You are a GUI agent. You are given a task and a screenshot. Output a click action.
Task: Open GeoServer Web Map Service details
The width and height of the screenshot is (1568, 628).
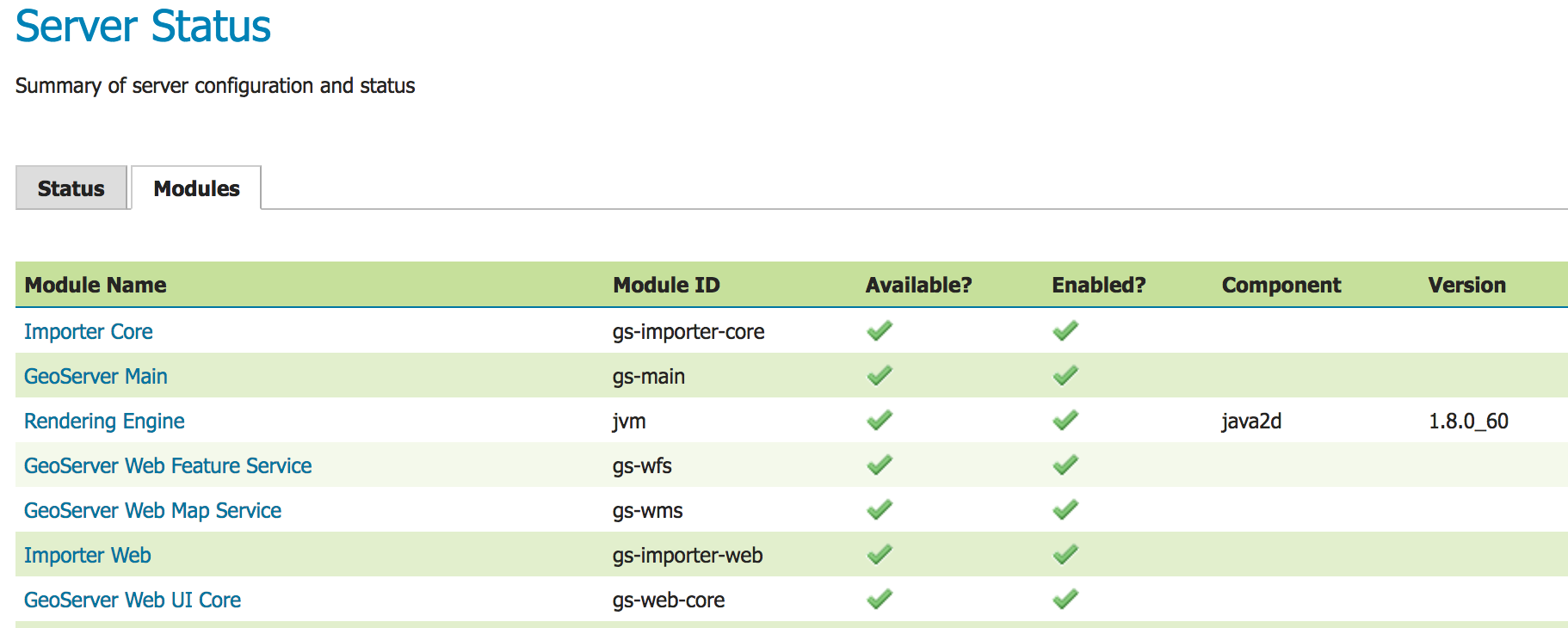(152, 511)
